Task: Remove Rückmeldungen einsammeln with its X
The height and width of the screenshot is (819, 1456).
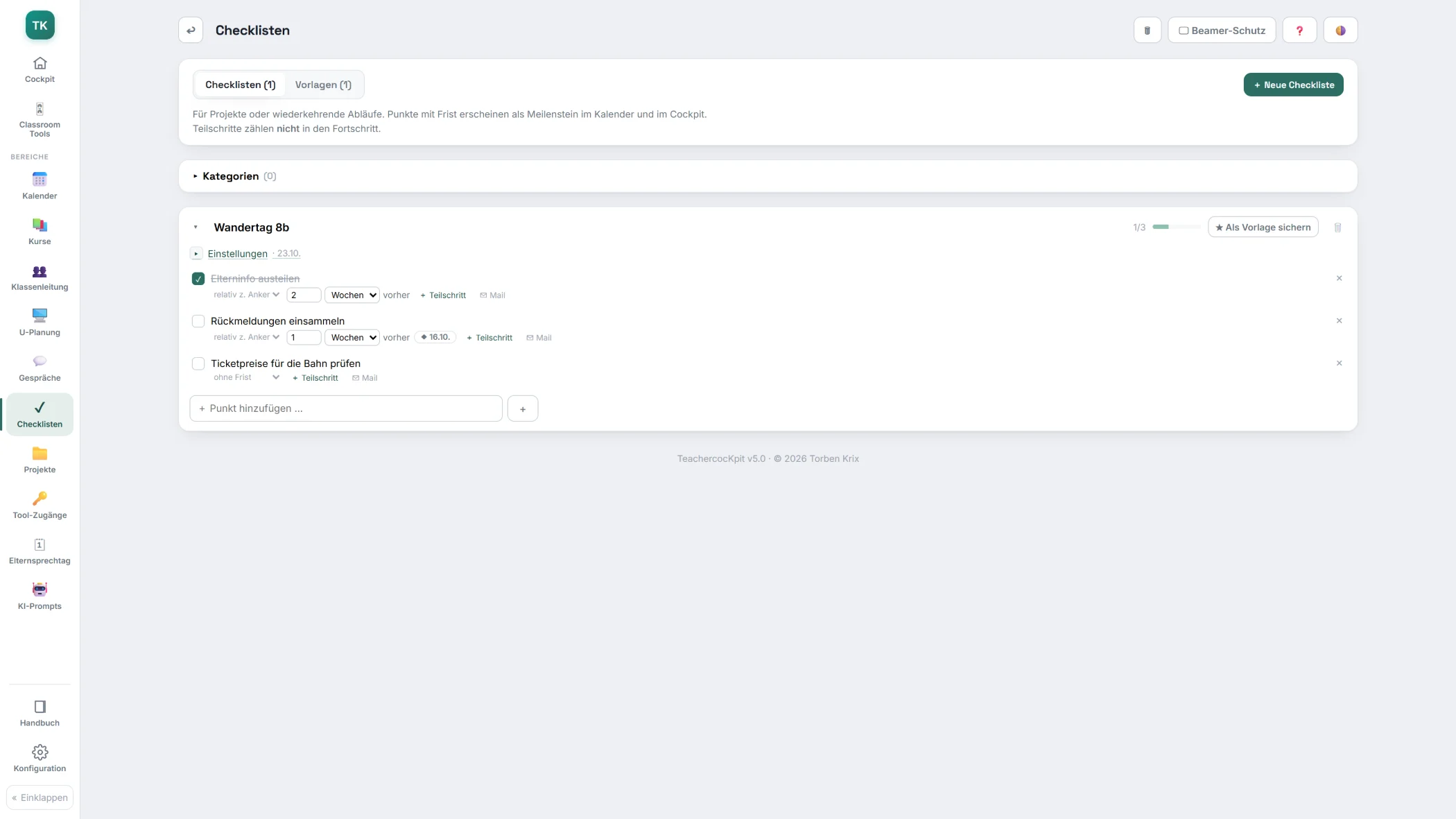Action: [x=1339, y=320]
